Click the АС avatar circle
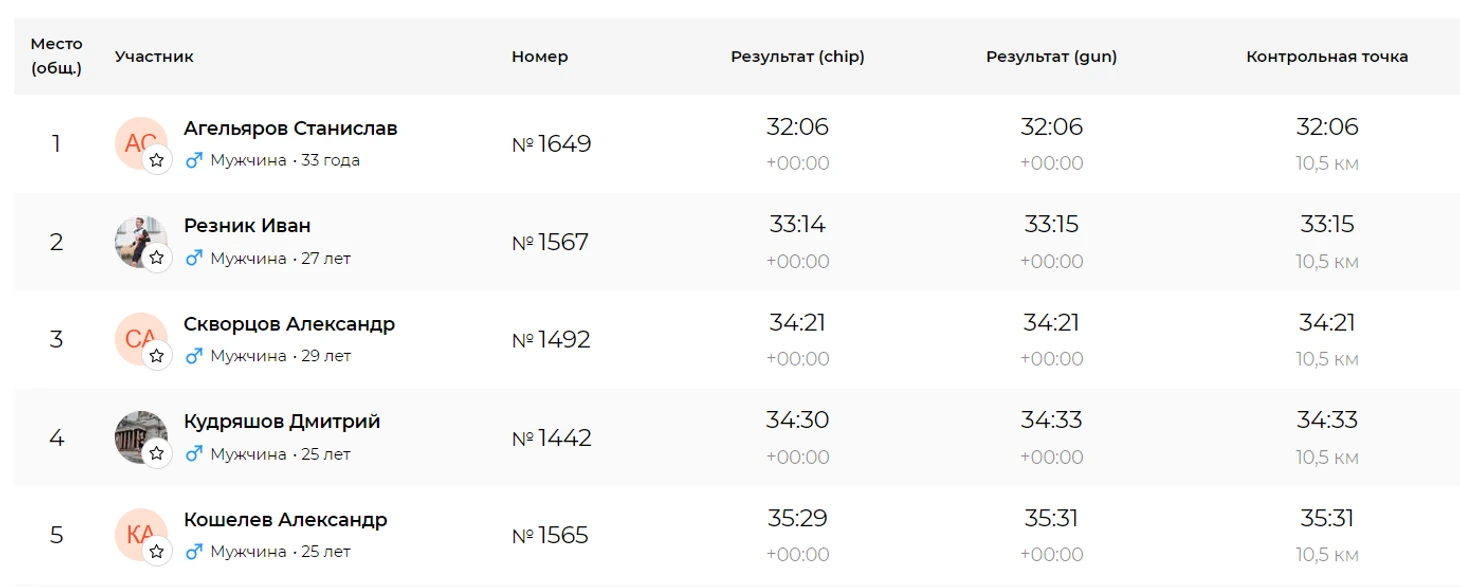This screenshot has height=587, width=1460. [x=136, y=140]
